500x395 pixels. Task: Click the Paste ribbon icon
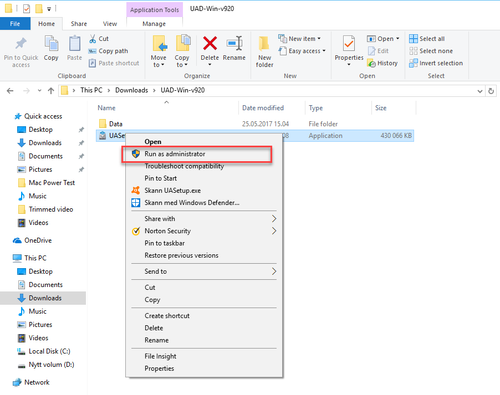[x=74, y=44]
